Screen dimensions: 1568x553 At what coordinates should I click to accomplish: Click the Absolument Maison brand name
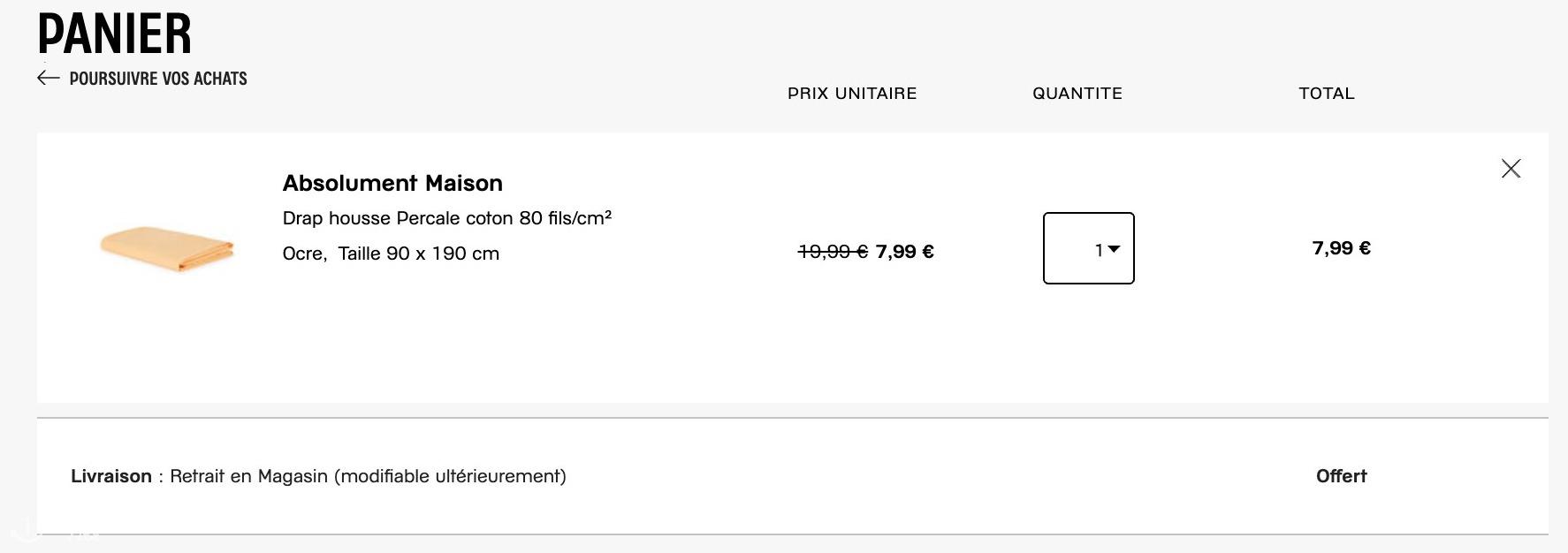[x=392, y=183]
